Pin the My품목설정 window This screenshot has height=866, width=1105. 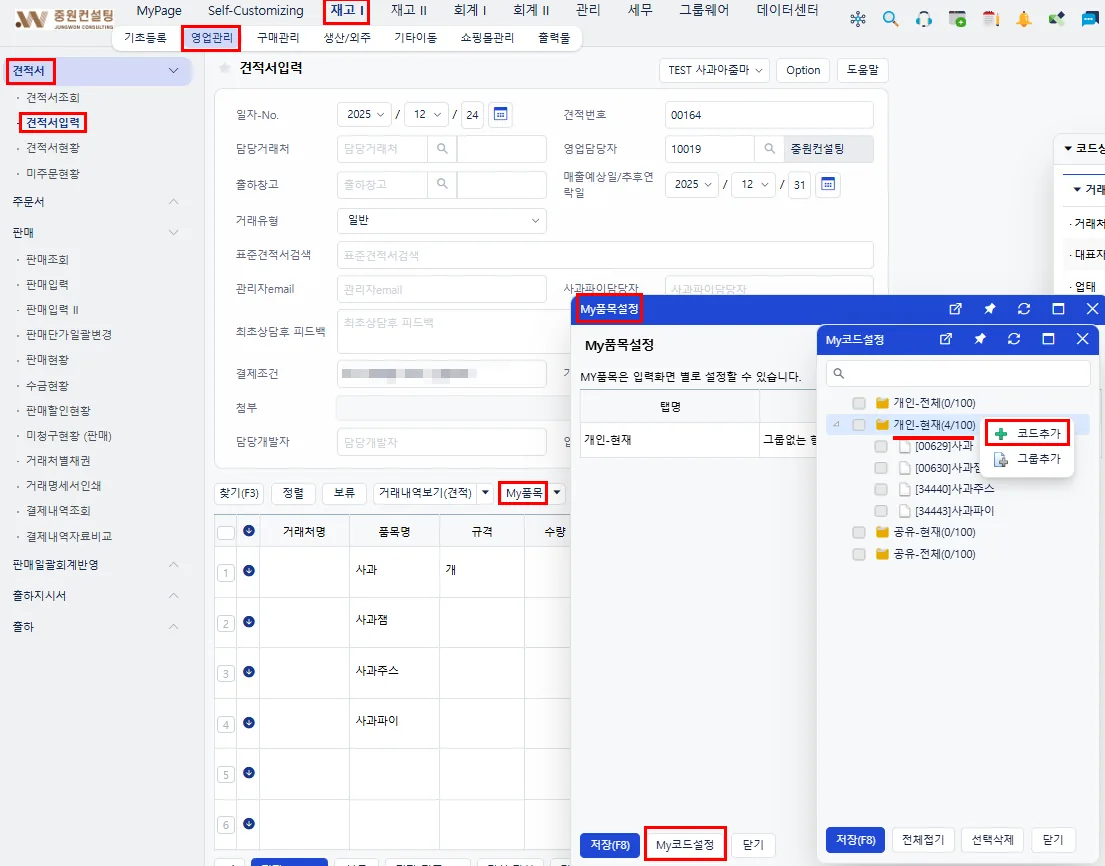[x=989, y=309]
